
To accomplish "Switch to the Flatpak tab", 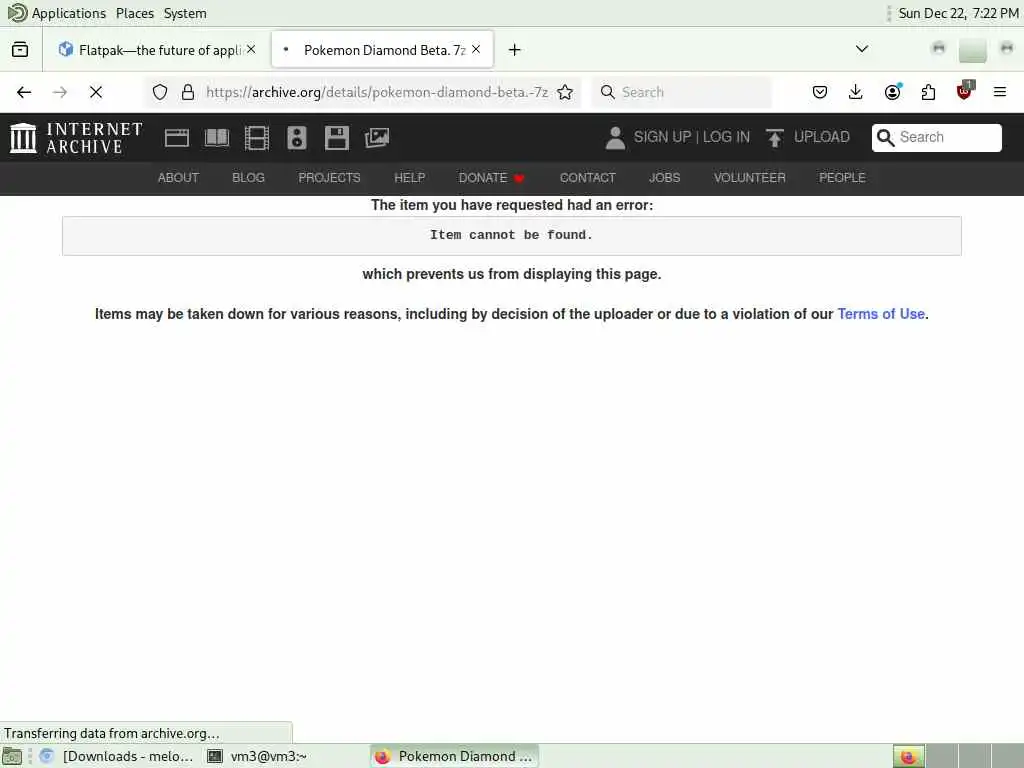I will tap(157, 50).
